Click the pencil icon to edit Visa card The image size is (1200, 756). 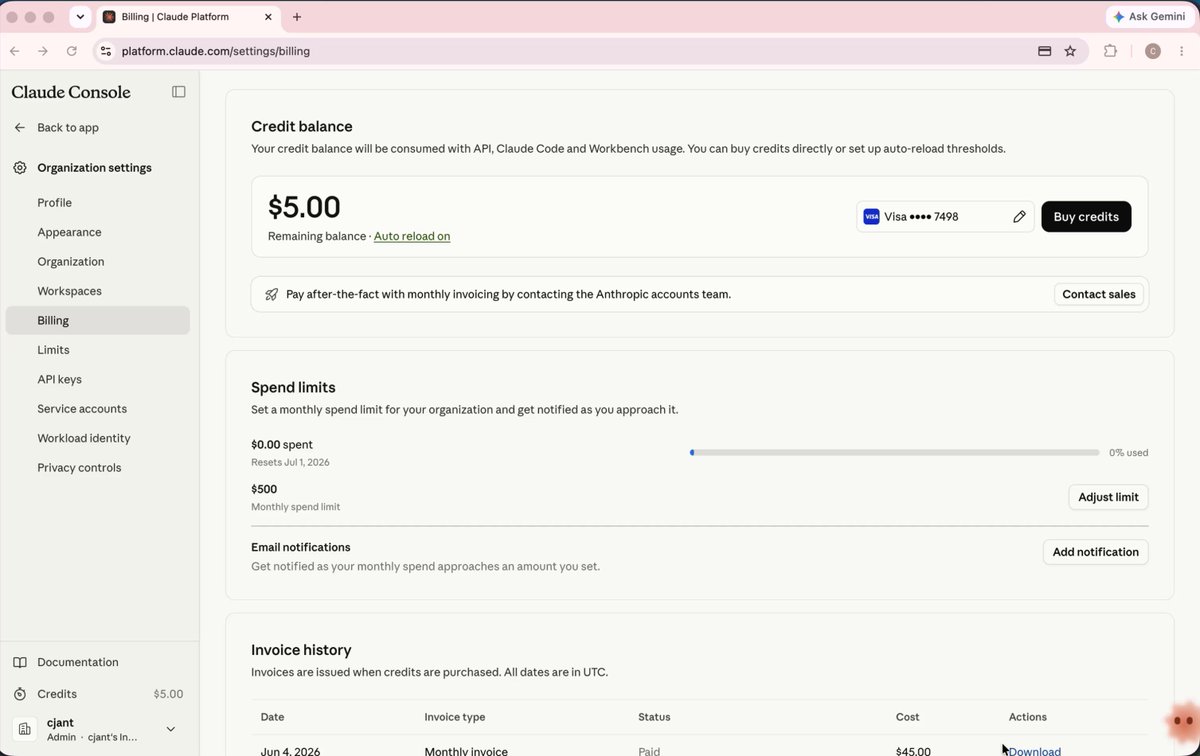[1019, 217]
